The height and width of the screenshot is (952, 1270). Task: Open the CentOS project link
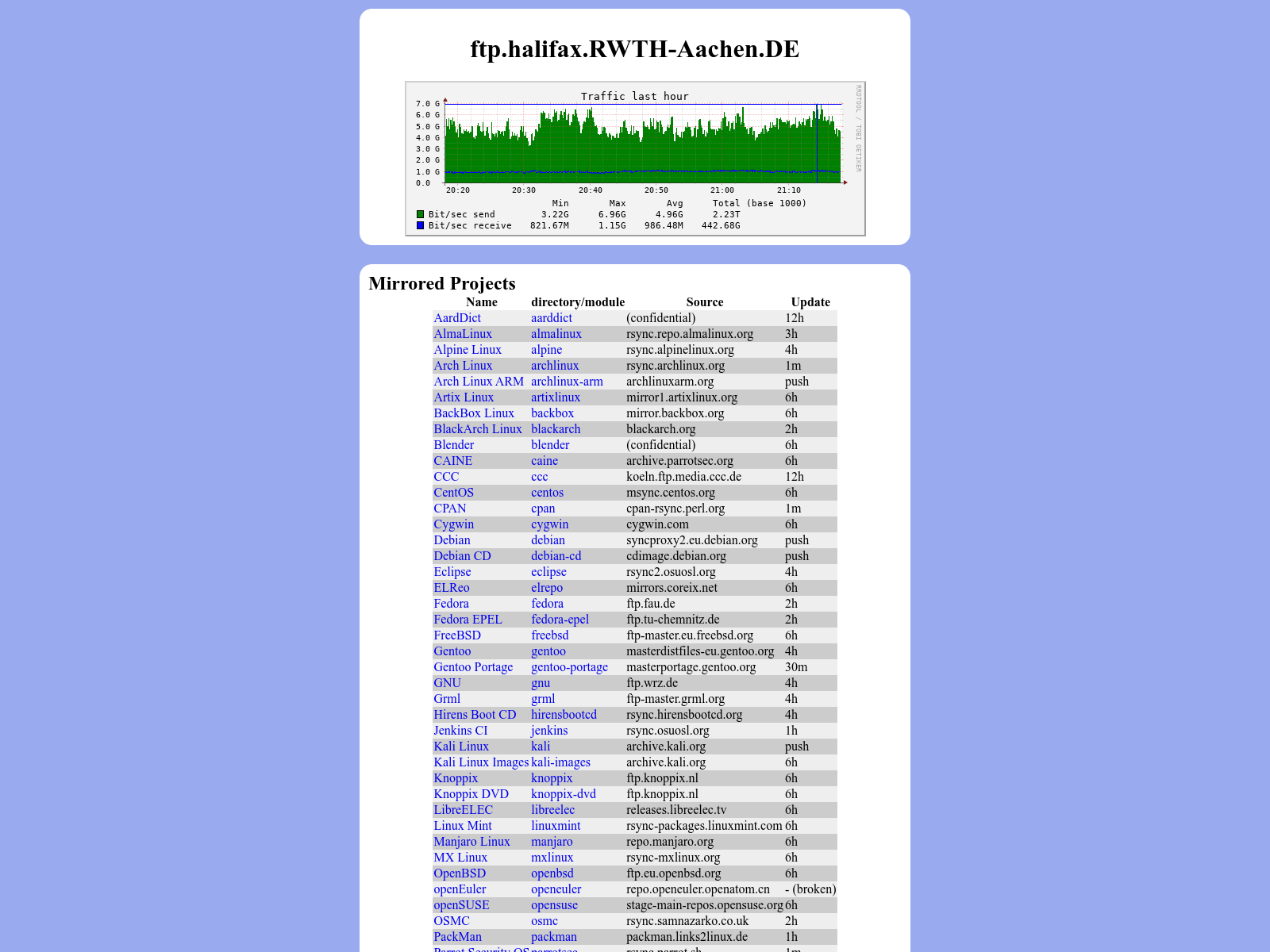[x=454, y=493]
